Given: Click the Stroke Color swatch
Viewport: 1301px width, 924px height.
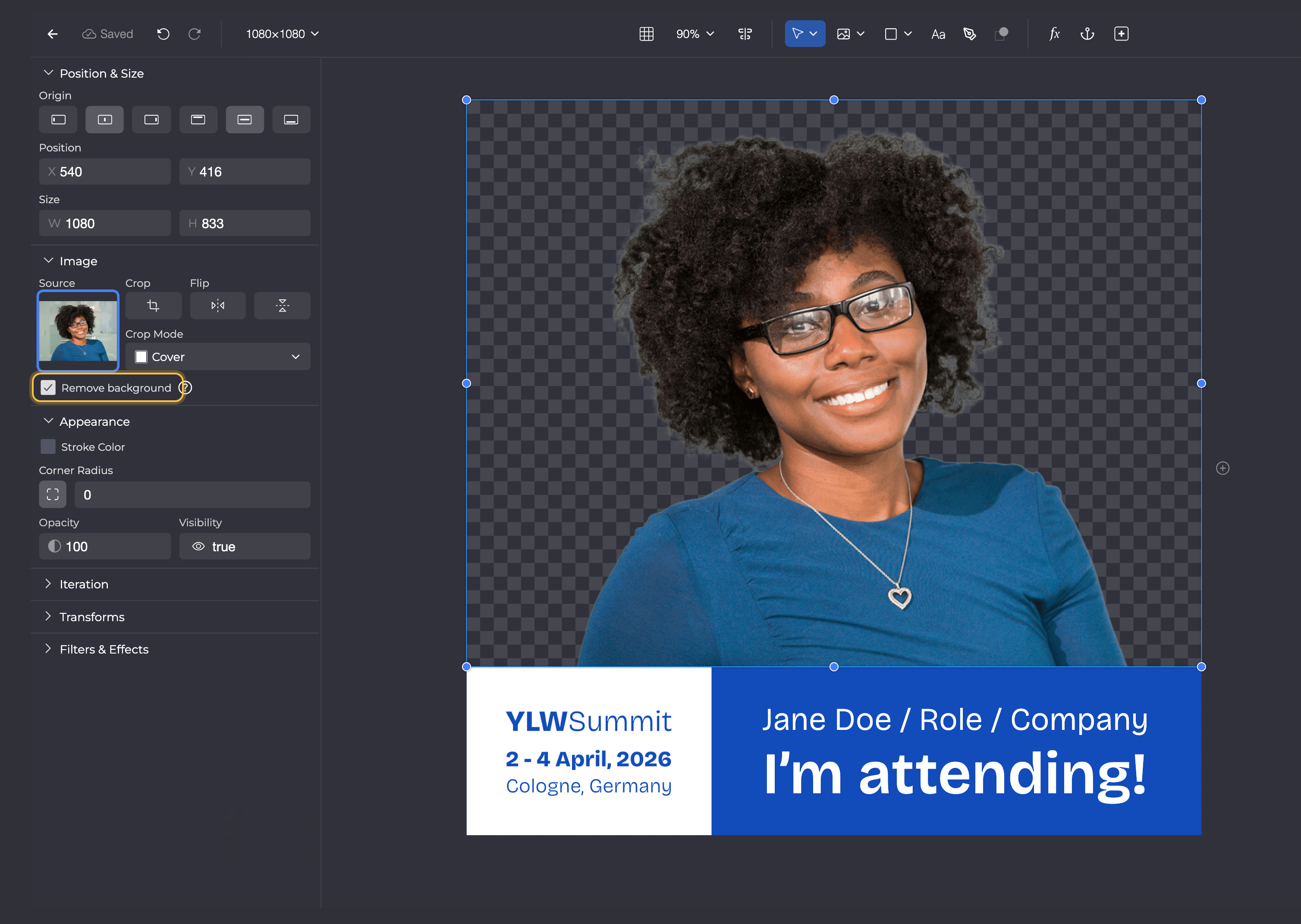Looking at the screenshot, I should 48,446.
